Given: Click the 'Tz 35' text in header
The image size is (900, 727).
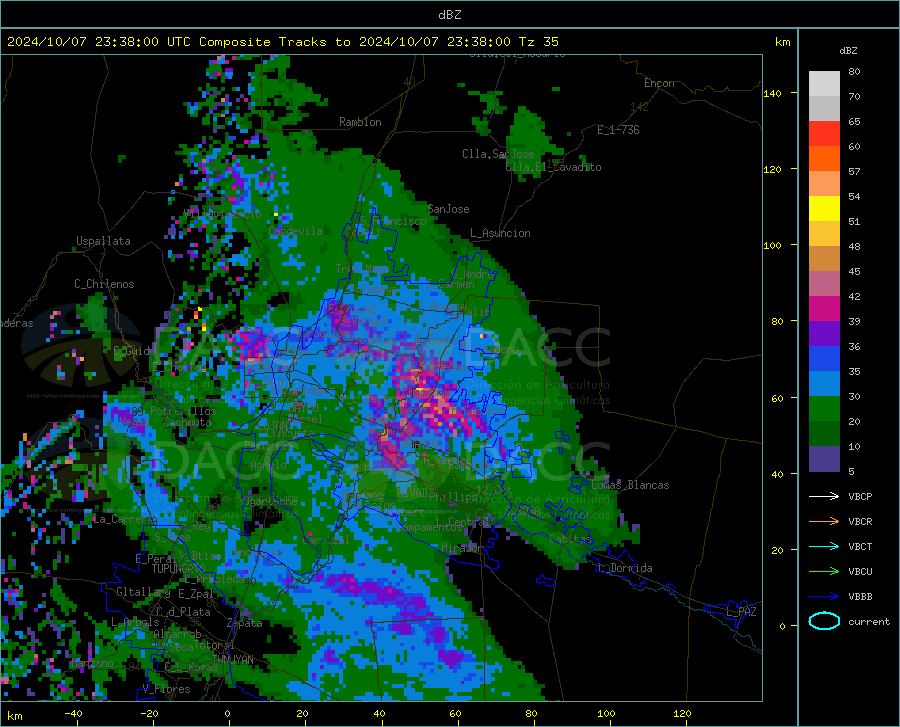Looking at the screenshot, I should pyautogui.click(x=538, y=41).
